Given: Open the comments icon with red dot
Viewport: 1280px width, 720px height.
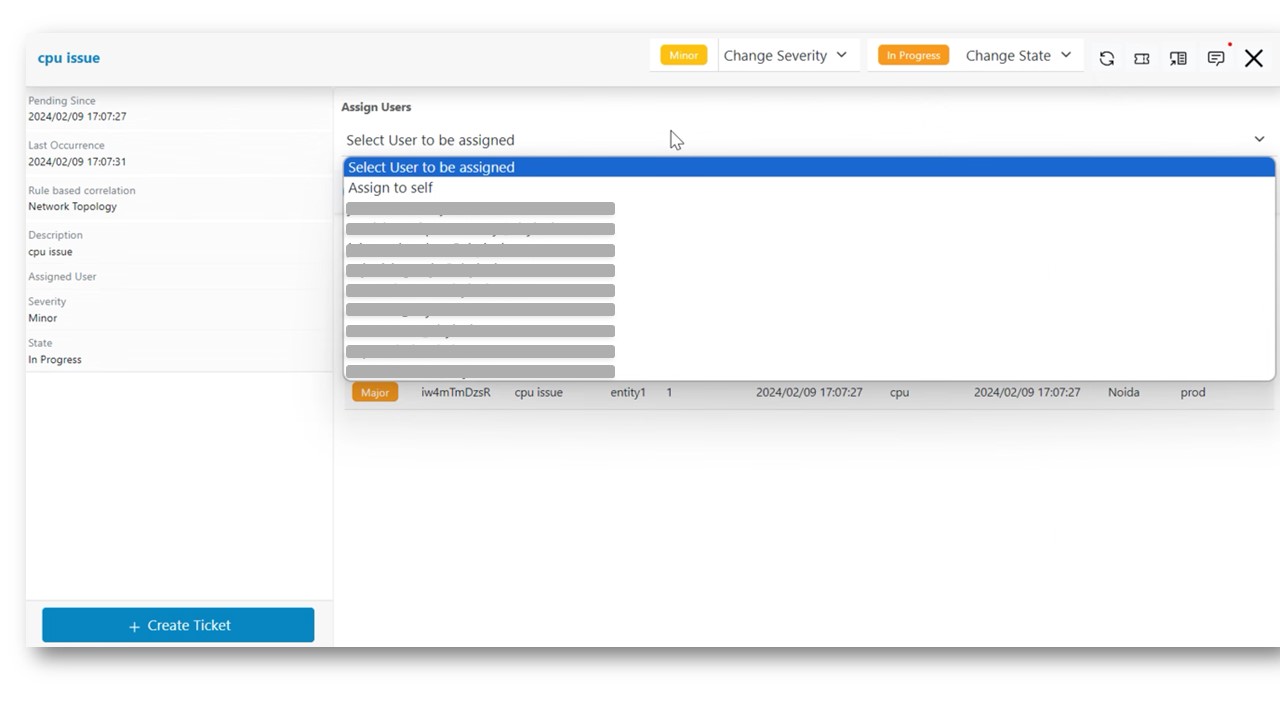Looking at the screenshot, I should pyautogui.click(x=1216, y=58).
